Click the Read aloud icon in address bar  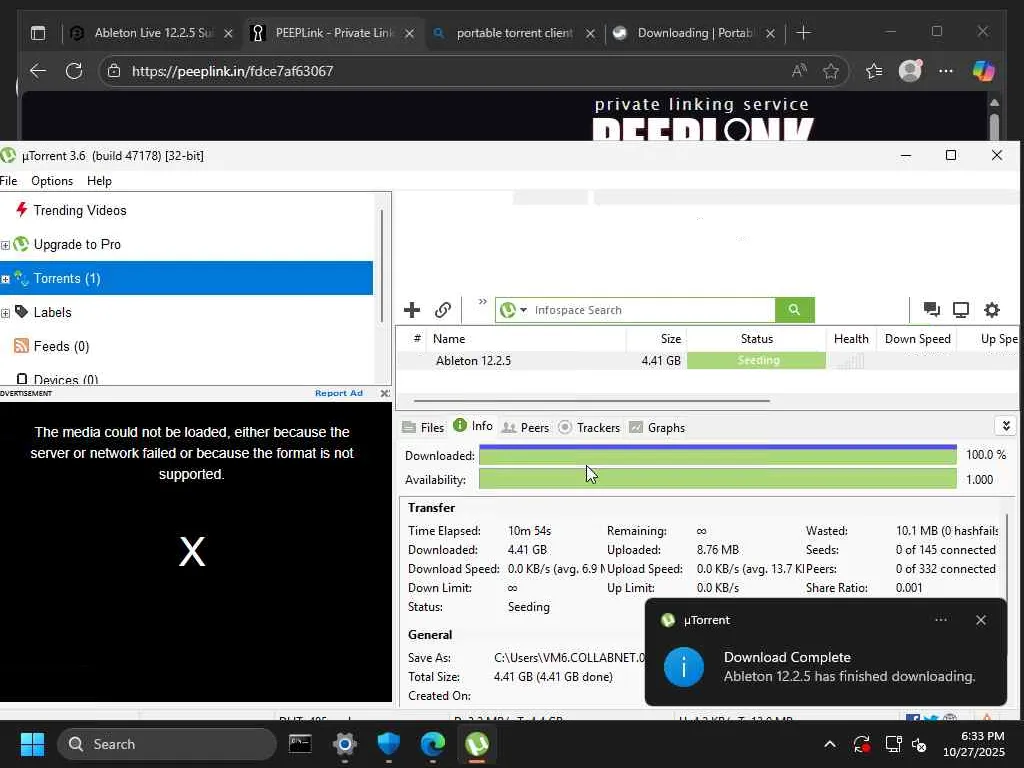click(799, 71)
